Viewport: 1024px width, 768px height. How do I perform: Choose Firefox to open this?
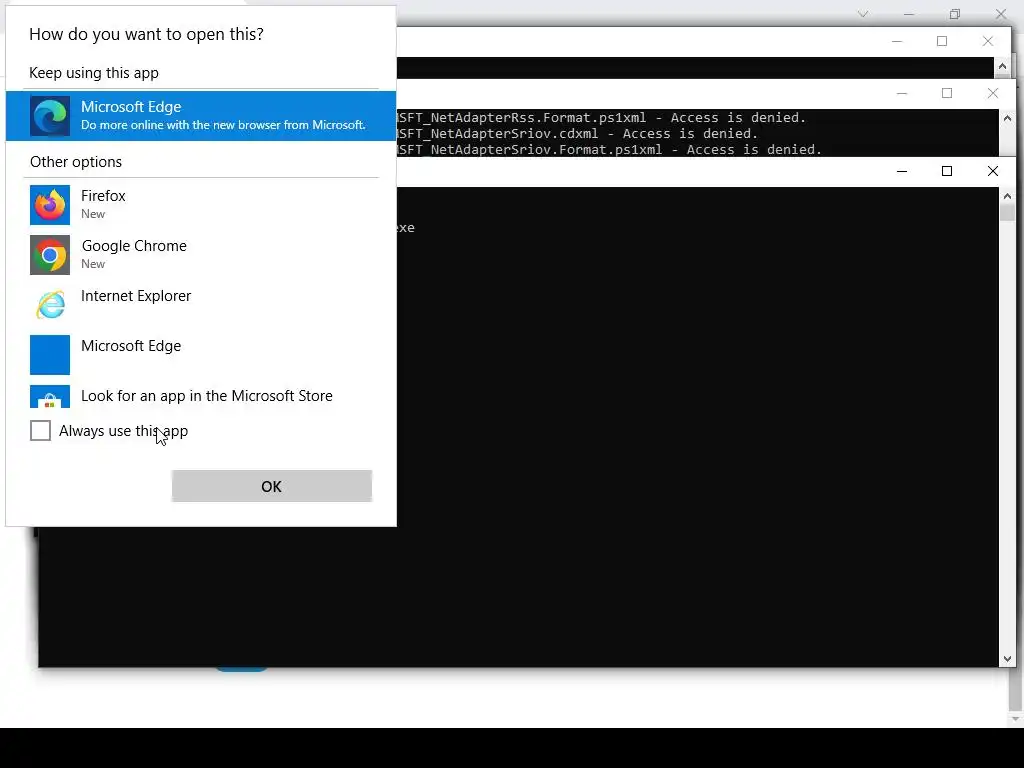[x=200, y=204]
